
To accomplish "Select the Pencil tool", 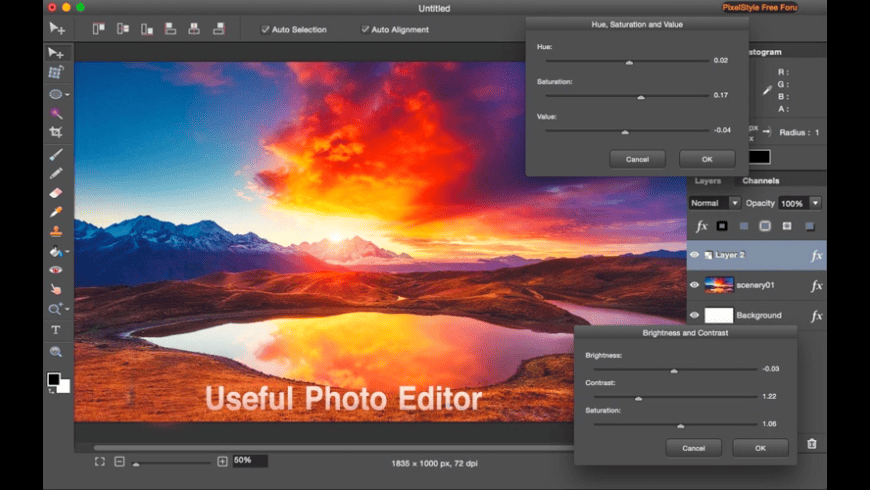I will [55, 174].
